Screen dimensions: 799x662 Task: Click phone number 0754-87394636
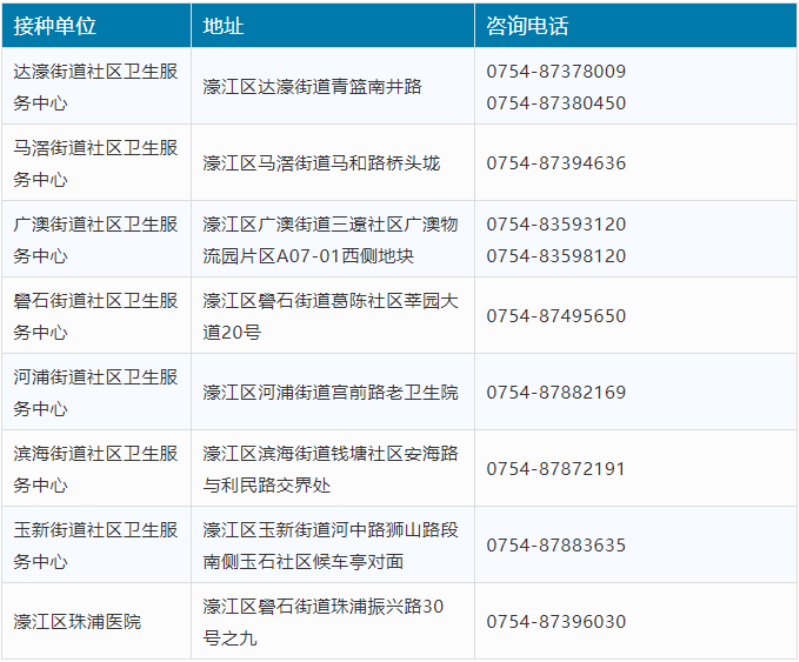point(556,163)
